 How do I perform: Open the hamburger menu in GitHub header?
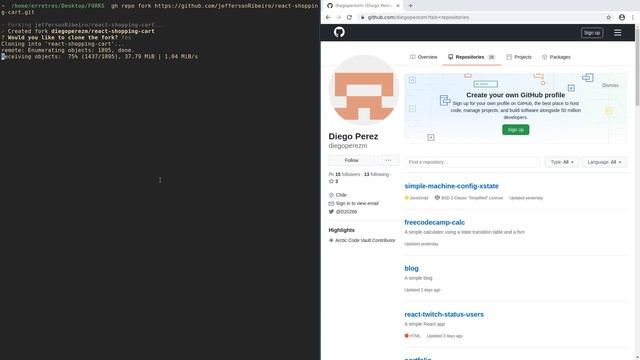tap(617, 33)
